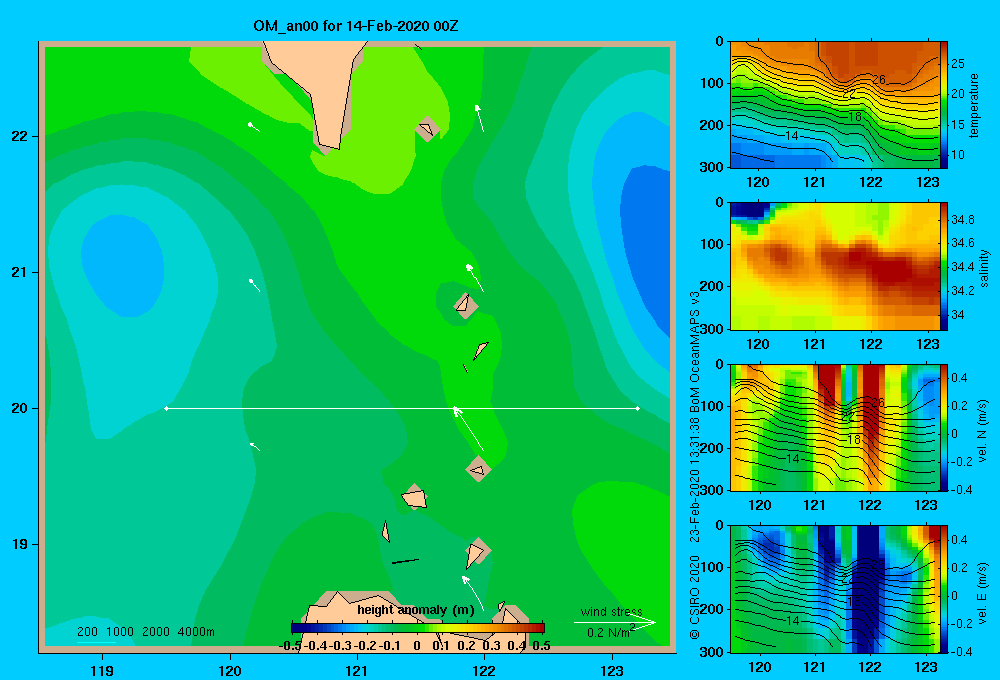Open the eastward velocity section panel
The height and width of the screenshot is (680, 1000).
835,589
